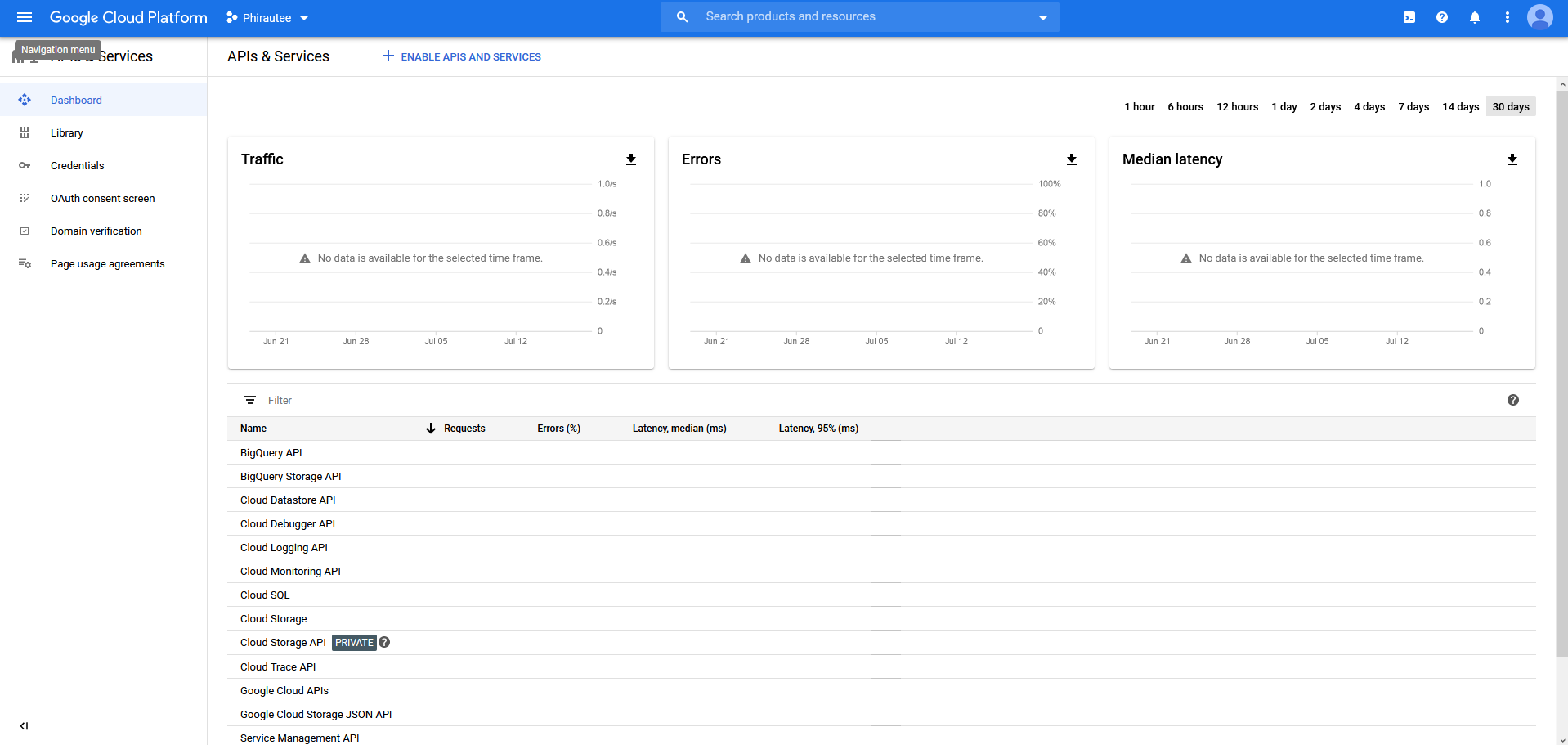Collapse the side navigation panel
The height and width of the screenshot is (745, 1568).
[x=25, y=725]
